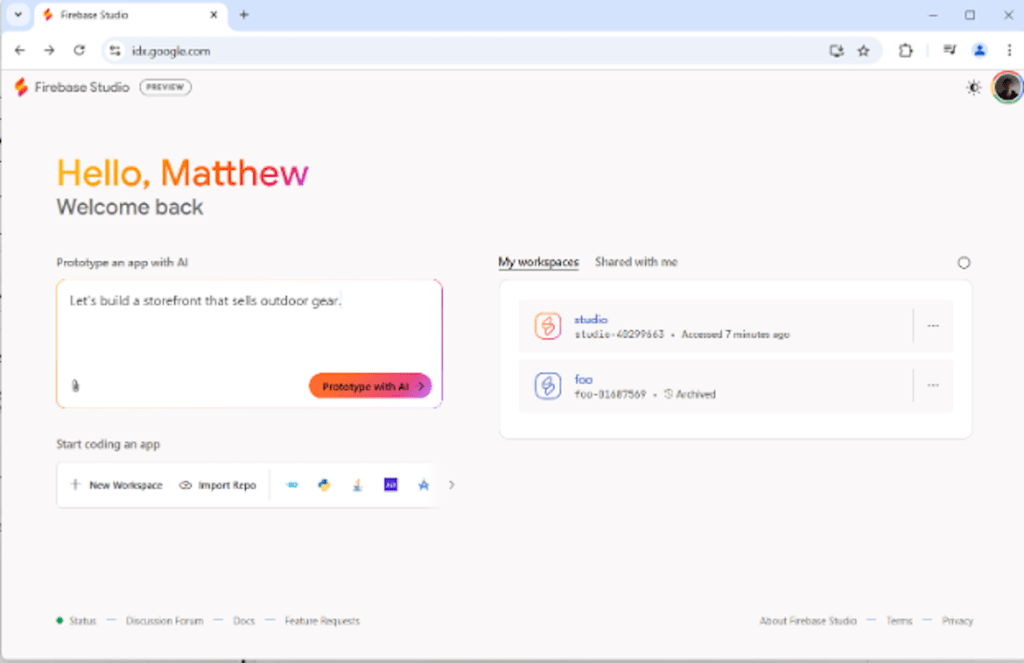Open the Discussion Forum footer link

(x=164, y=620)
